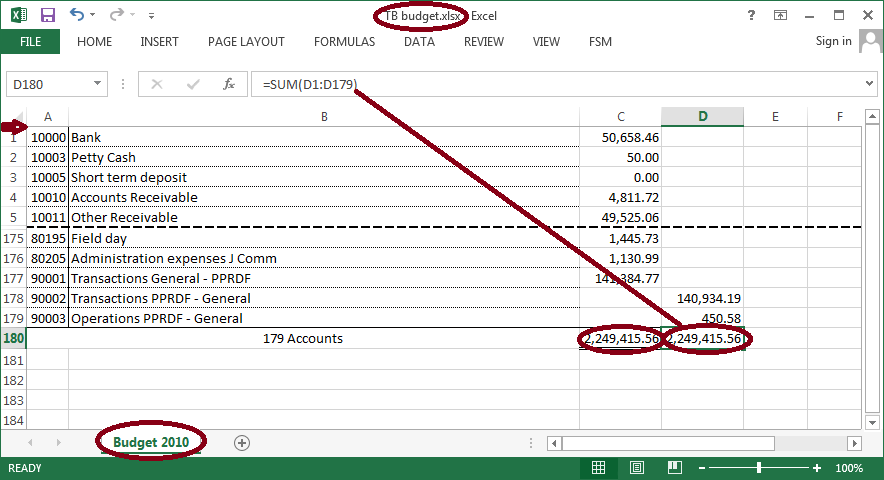Customize Quick Access Toolbar dropdown

151,16
